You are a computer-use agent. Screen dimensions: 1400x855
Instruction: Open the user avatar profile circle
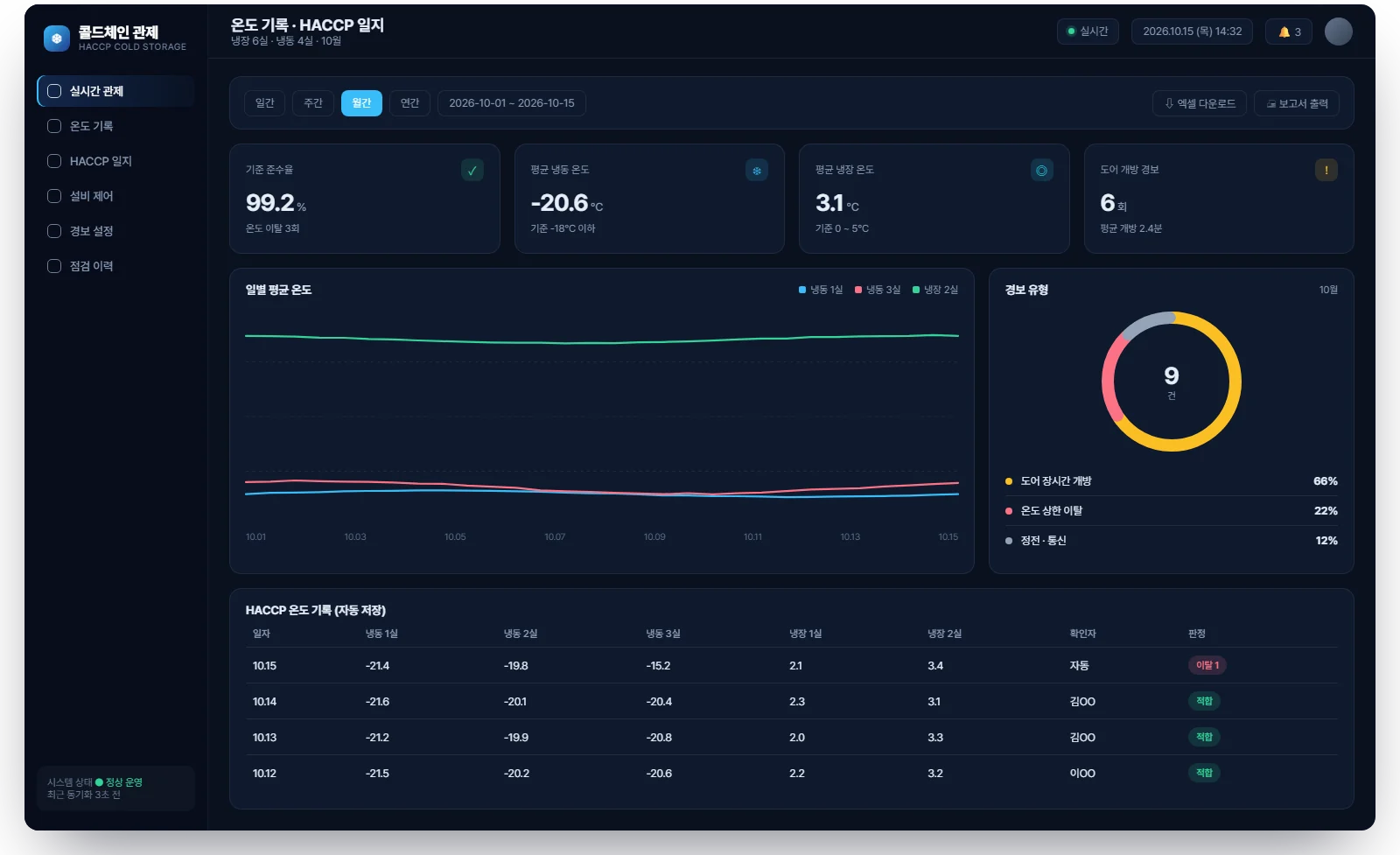pos(1339,32)
